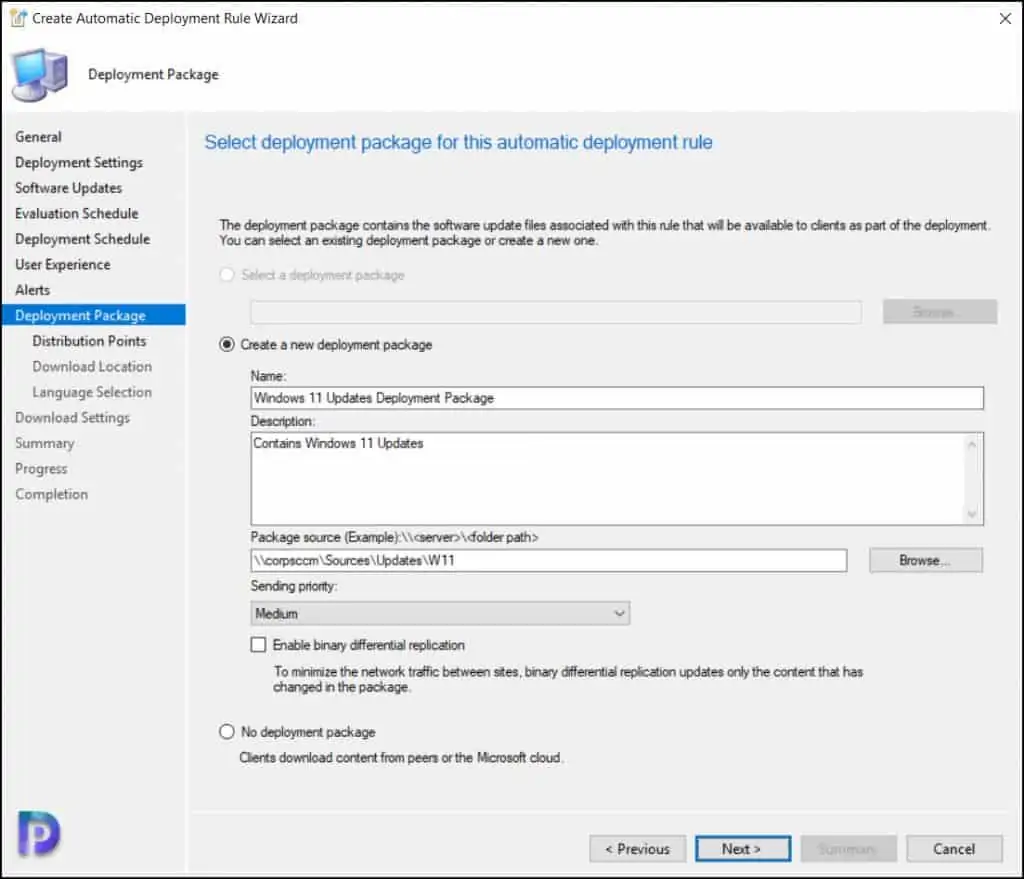Image resolution: width=1024 pixels, height=879 pixels.
Task: Select the Create a new deployment package option
Action: [x=227, y=345]
